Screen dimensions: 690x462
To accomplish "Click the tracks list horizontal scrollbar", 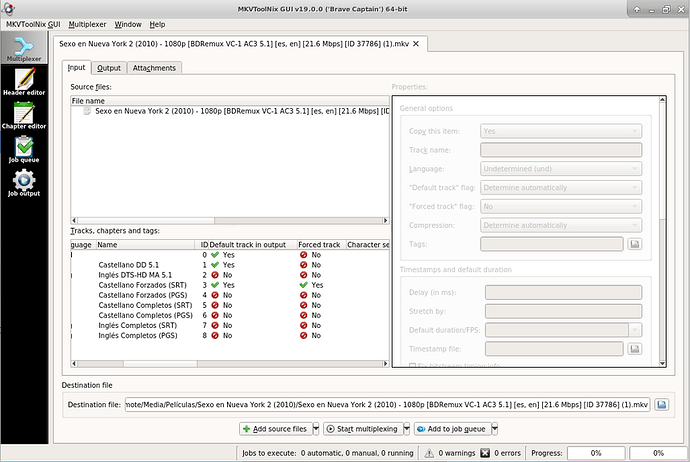I will coord(230,363).
